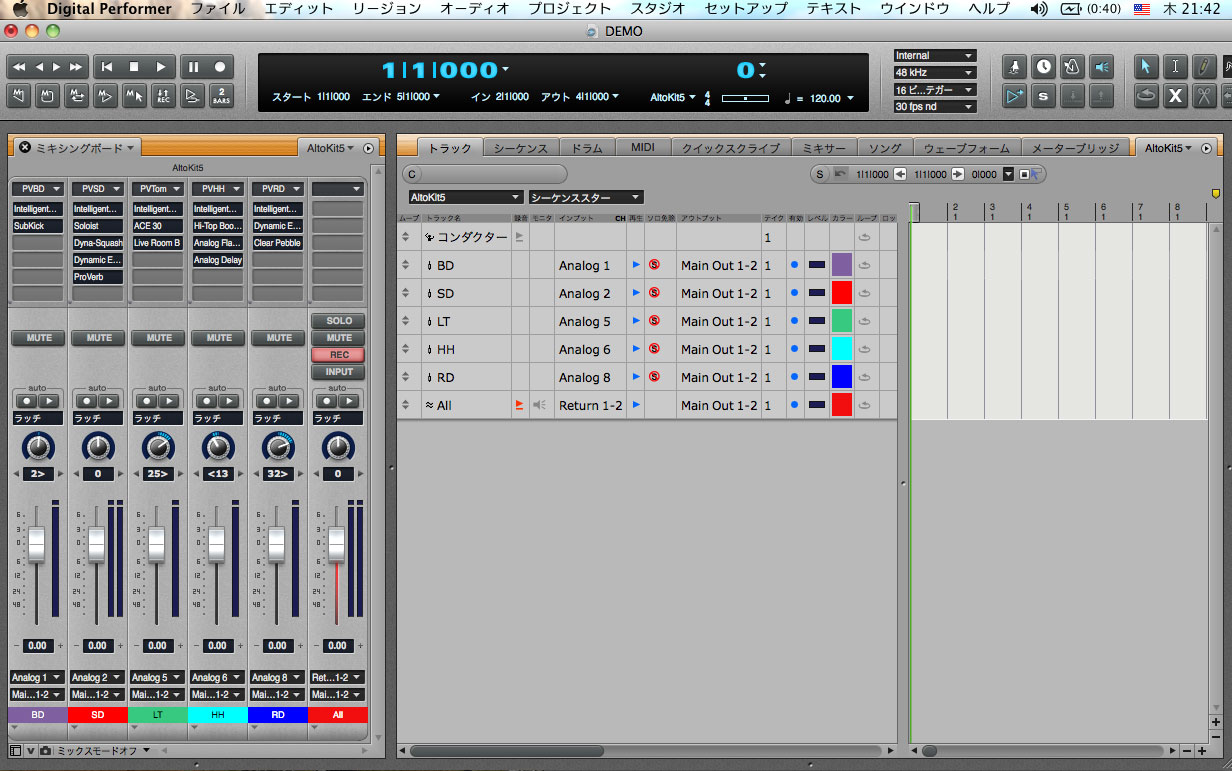Mute the BD mixer channel
This screenshot has width=1232, height=771.
pos(39,338)
